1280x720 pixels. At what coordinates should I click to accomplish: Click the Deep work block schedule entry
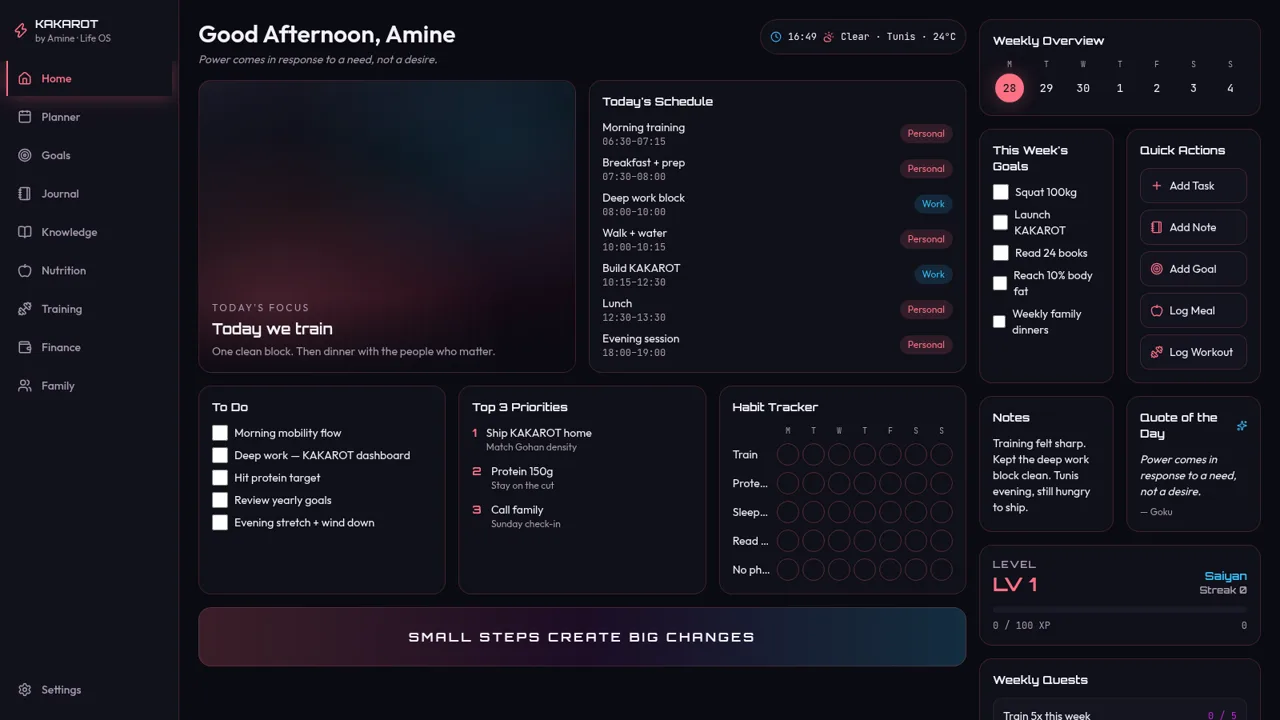pyautogui.click(x=777, y=204)
